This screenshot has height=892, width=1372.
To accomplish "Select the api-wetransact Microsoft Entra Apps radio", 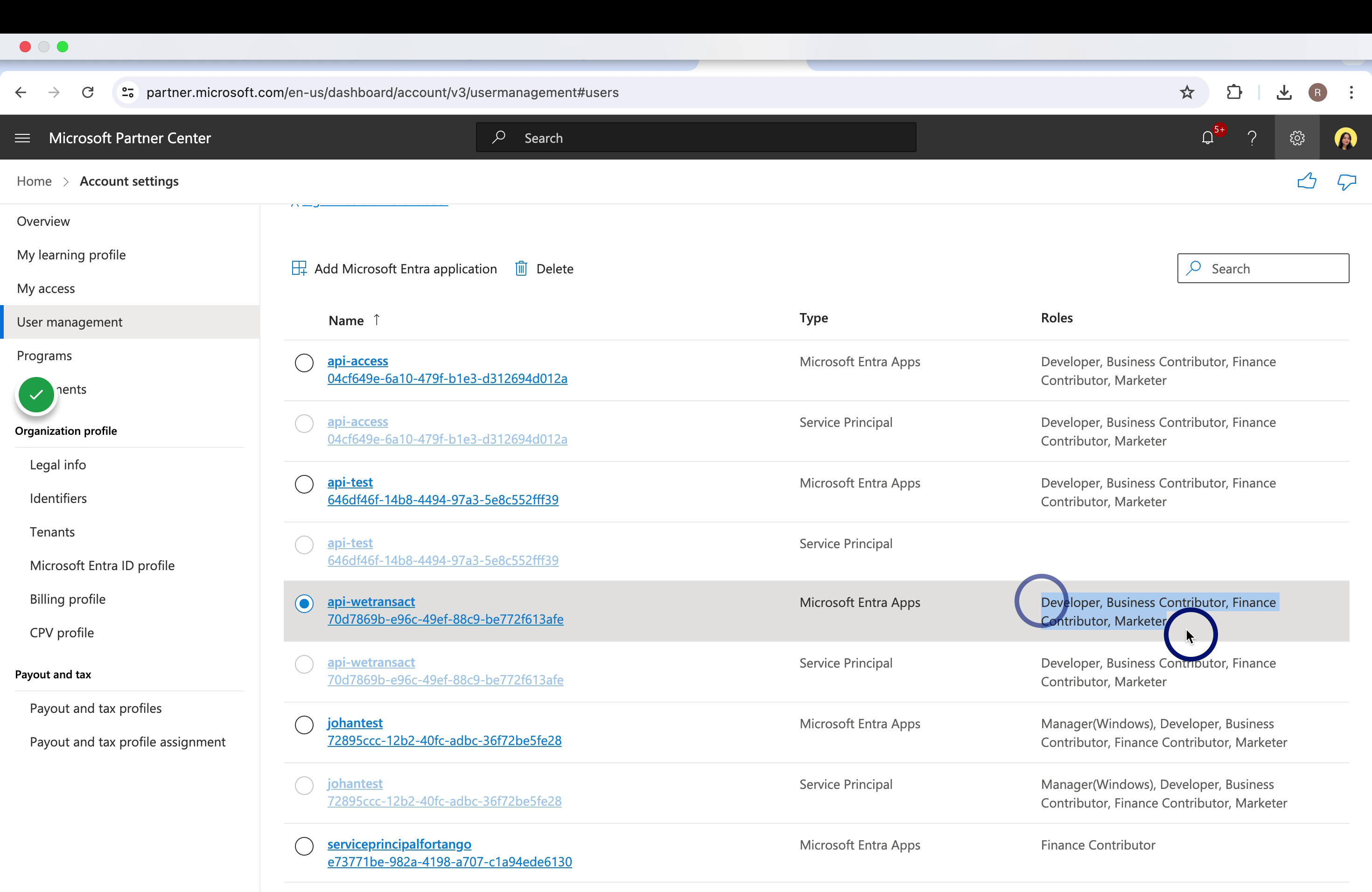I will [x=304, y=603].
